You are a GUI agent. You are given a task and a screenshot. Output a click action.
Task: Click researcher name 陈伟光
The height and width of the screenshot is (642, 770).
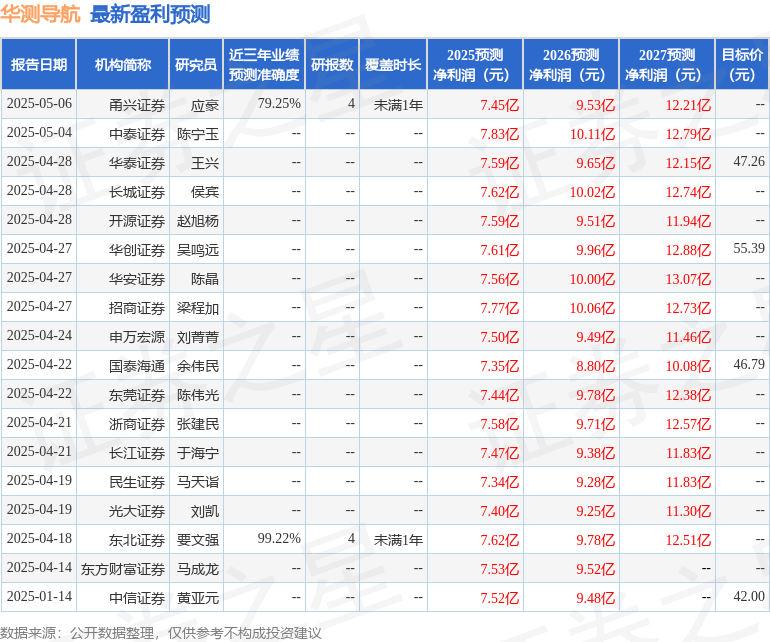[198, 395]
